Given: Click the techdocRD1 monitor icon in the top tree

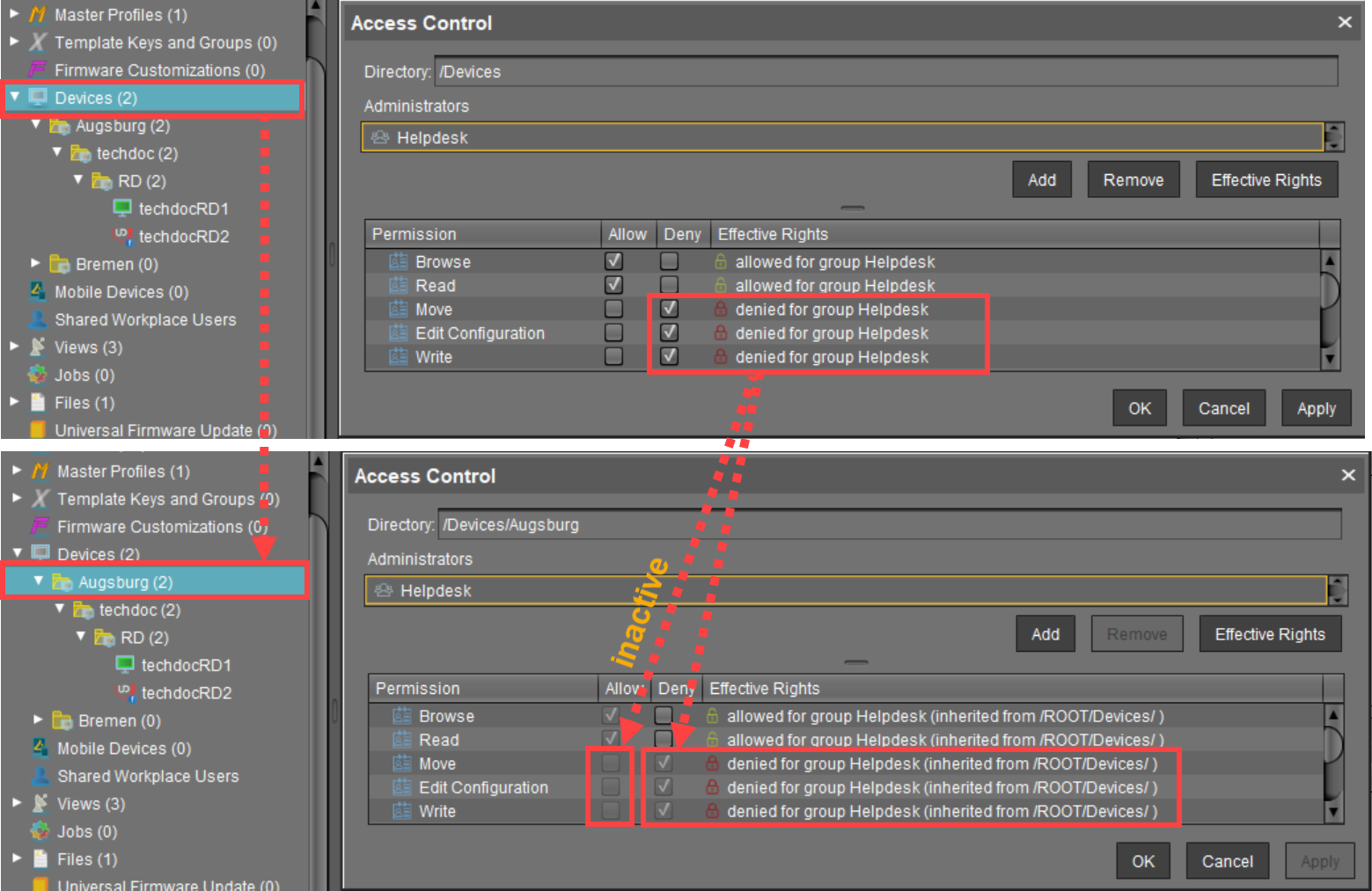Looking at the screenshot, I should click(122, 208).
